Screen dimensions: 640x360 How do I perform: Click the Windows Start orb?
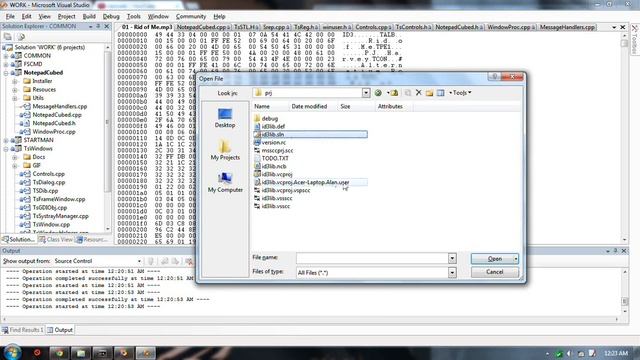(x=12, y=352)
